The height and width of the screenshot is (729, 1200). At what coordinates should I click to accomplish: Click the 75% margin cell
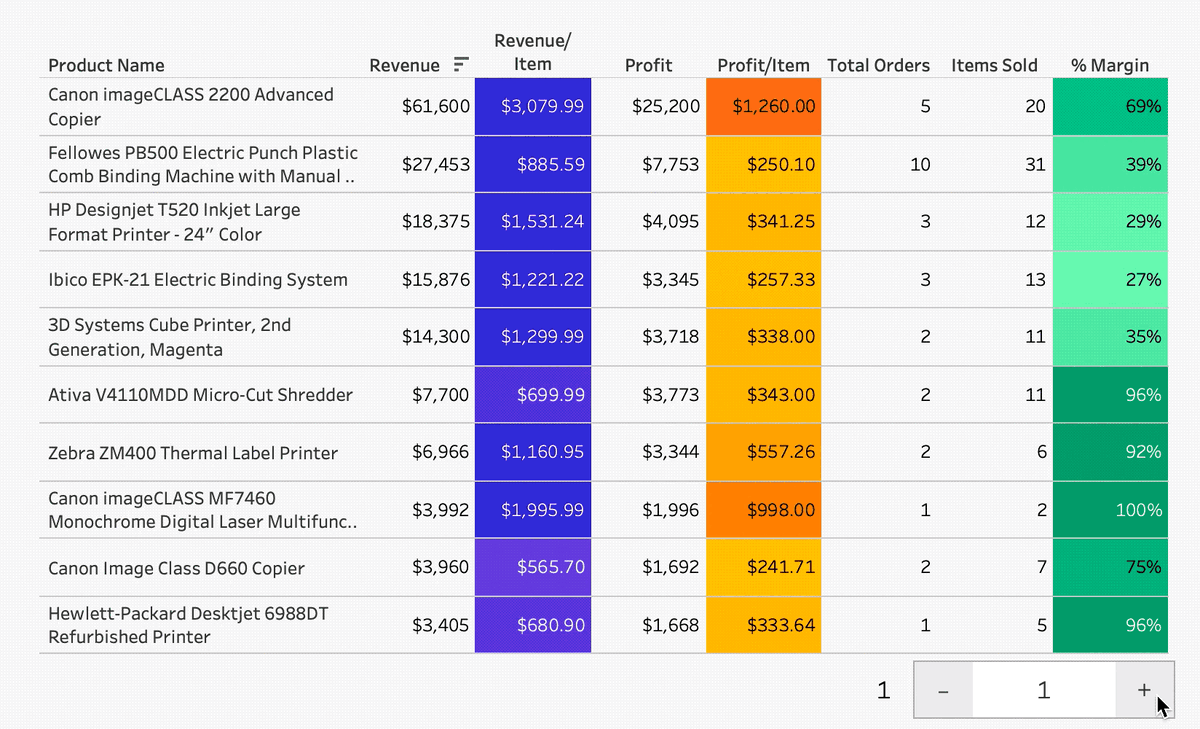[x=1110, y=568]
